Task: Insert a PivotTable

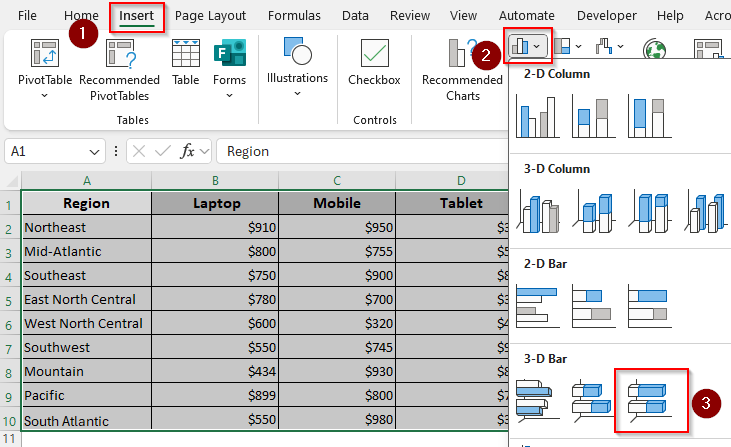Action: click(45, 68)
